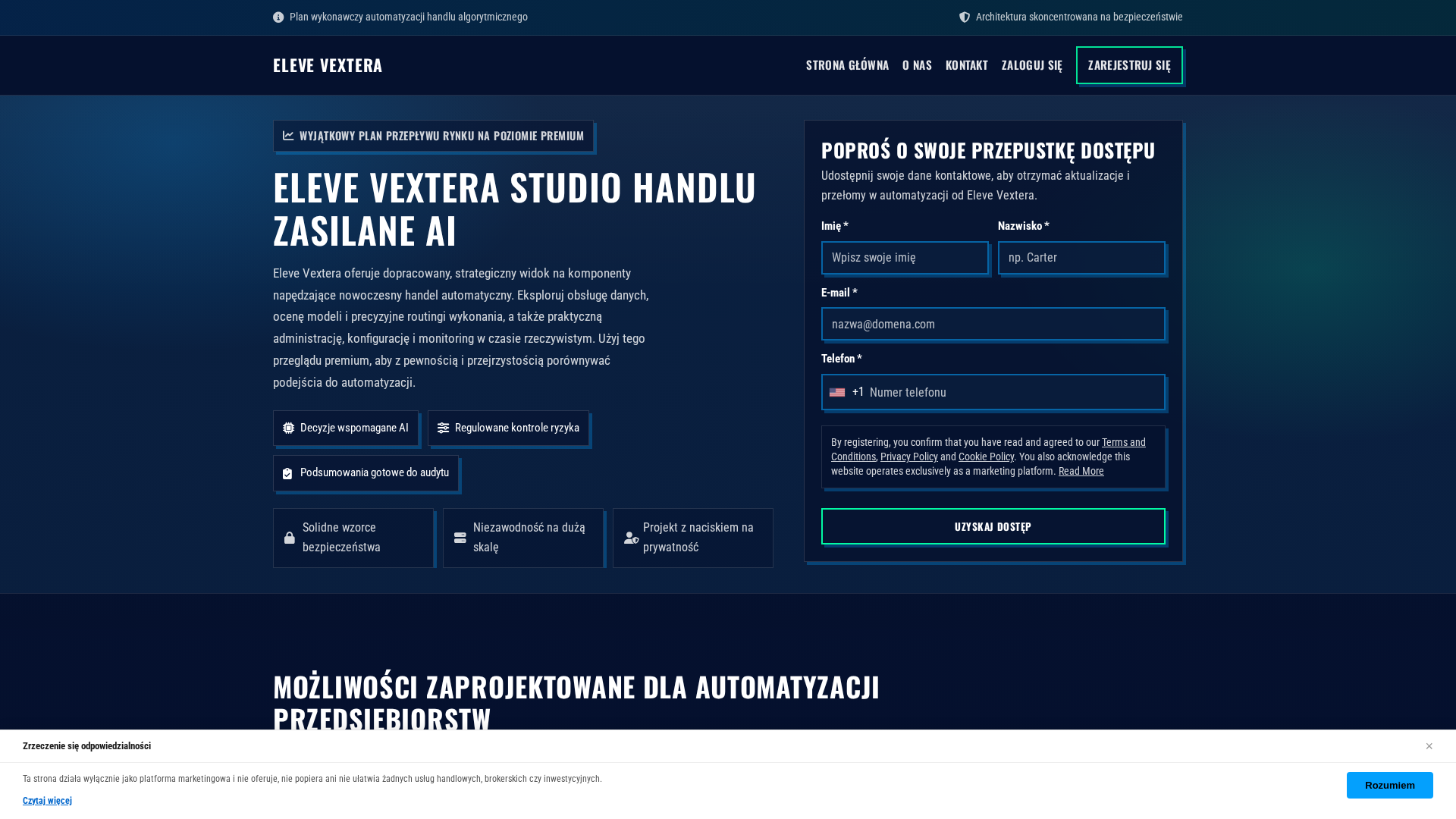Click the info icon beside Plan wykonawczy
This screenshot has height=819, width=1456.
pyautogui.click(x=278, y=17)
